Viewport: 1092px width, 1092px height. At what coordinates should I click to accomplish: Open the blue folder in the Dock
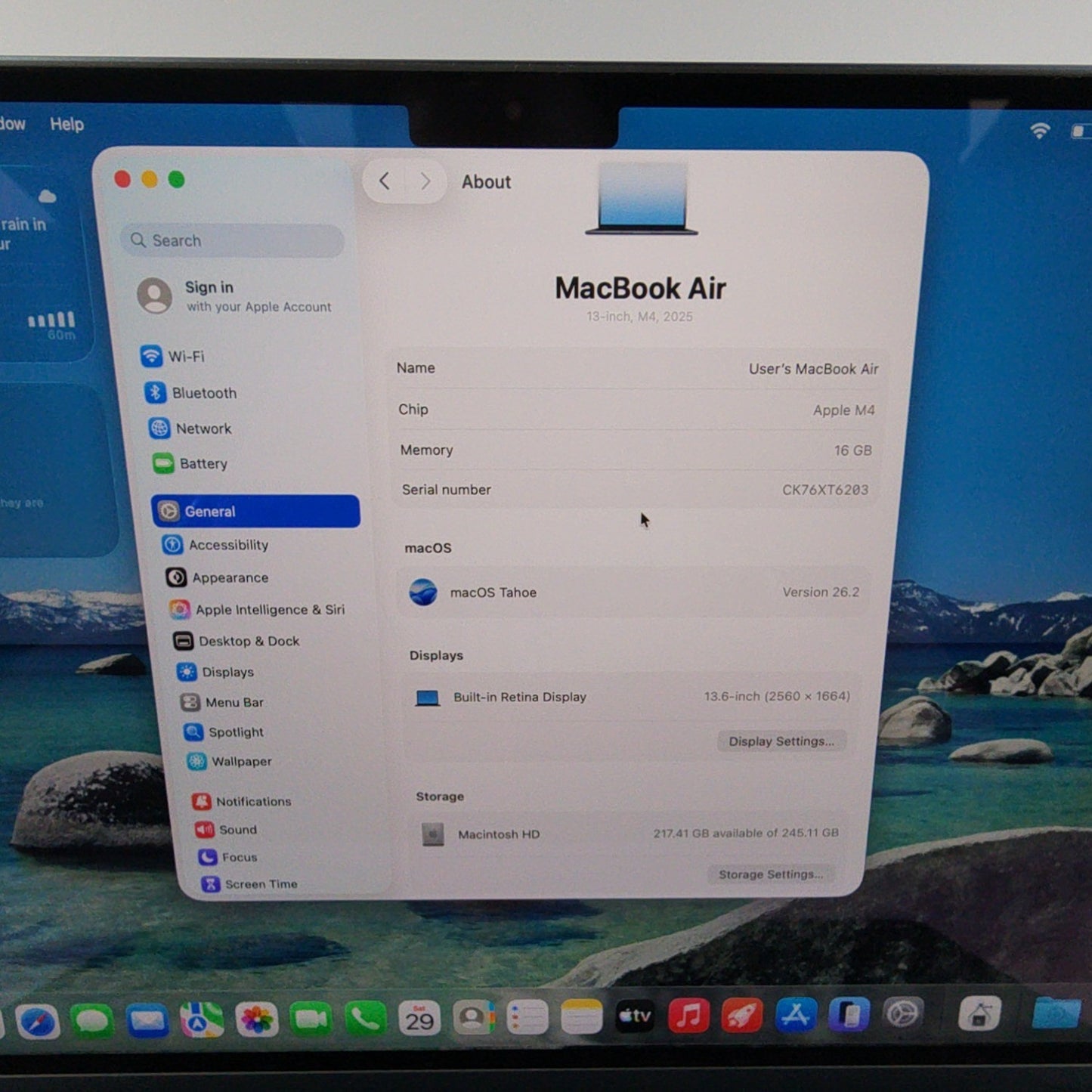[x=1056, y=1013]
